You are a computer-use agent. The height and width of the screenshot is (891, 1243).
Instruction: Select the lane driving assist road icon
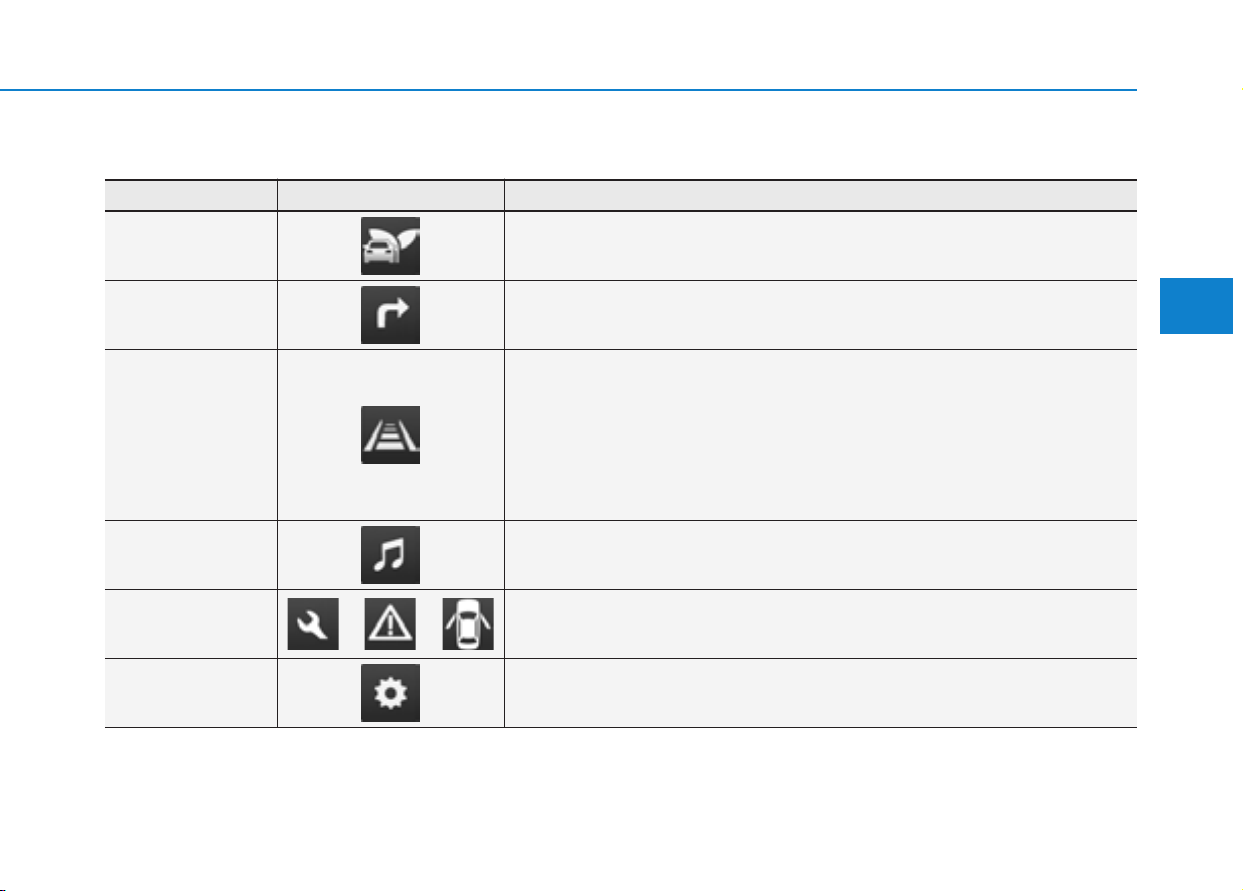pos(390,435)
